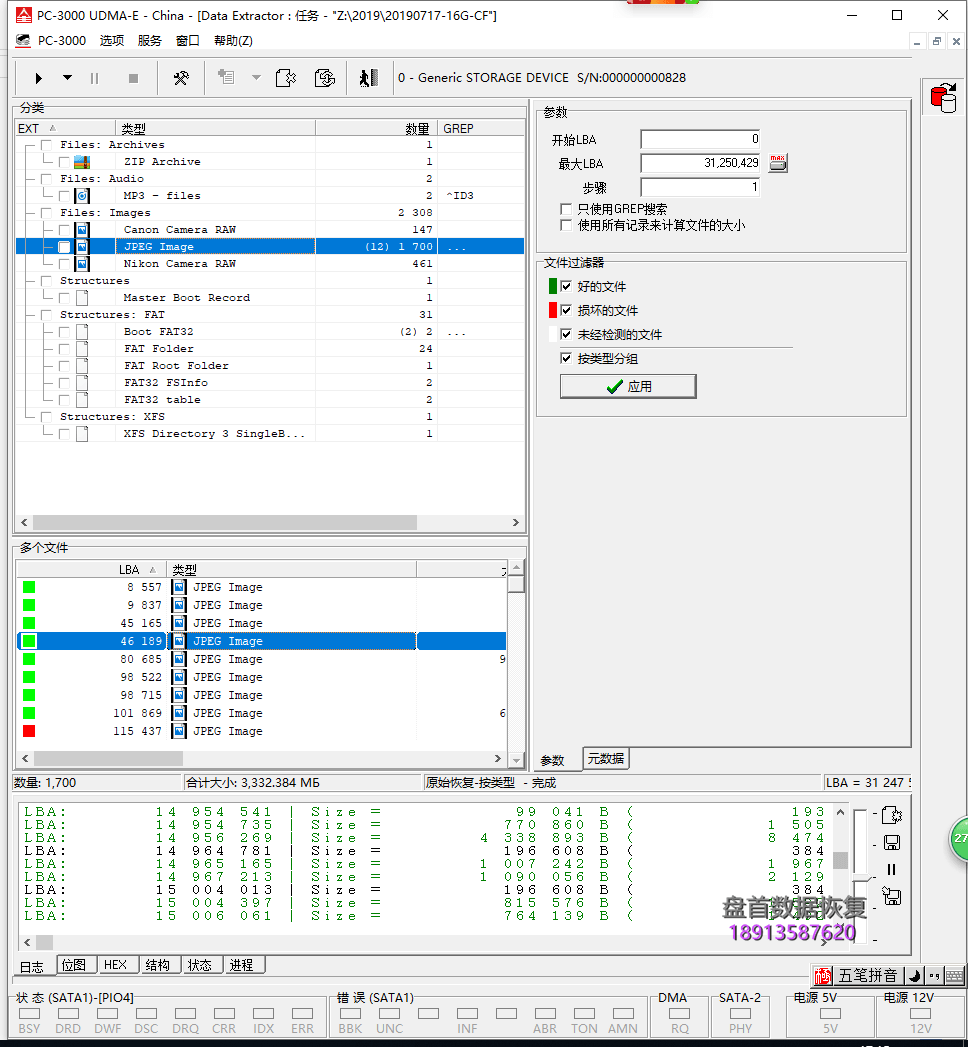The width and height of the screenshot is (968, 1047).
Task: Start the task with the play button
Action: (39, 79)
